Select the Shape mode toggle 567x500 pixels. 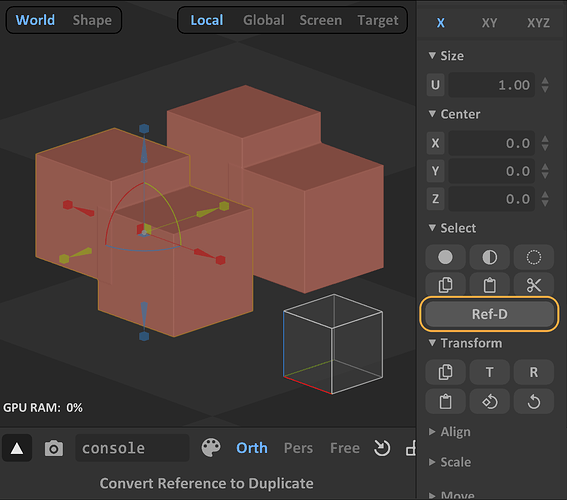click(92, 20)
